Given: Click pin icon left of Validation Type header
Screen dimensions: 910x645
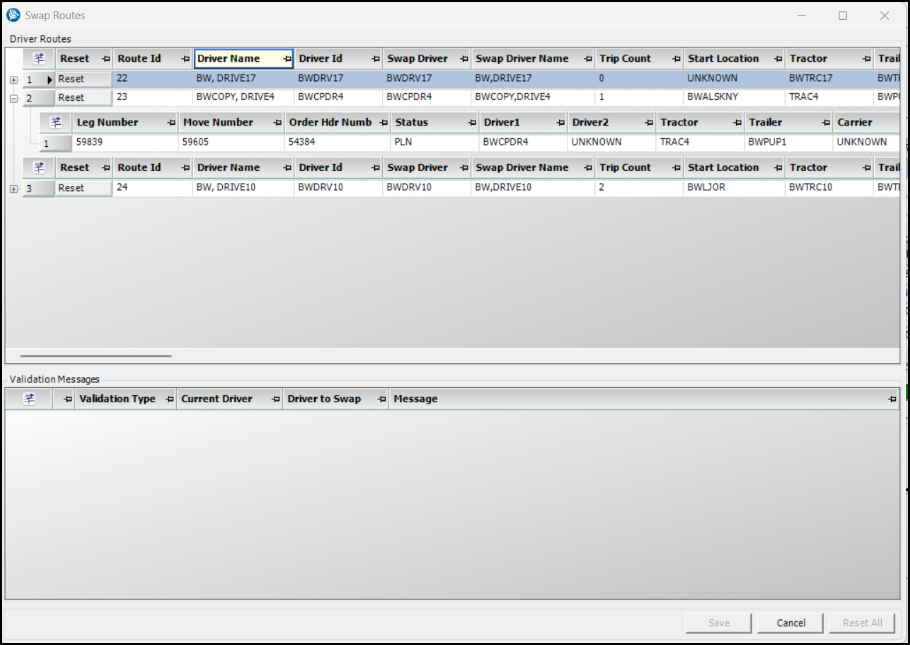Looking at the screenshot, I should [x=67, y=399].
